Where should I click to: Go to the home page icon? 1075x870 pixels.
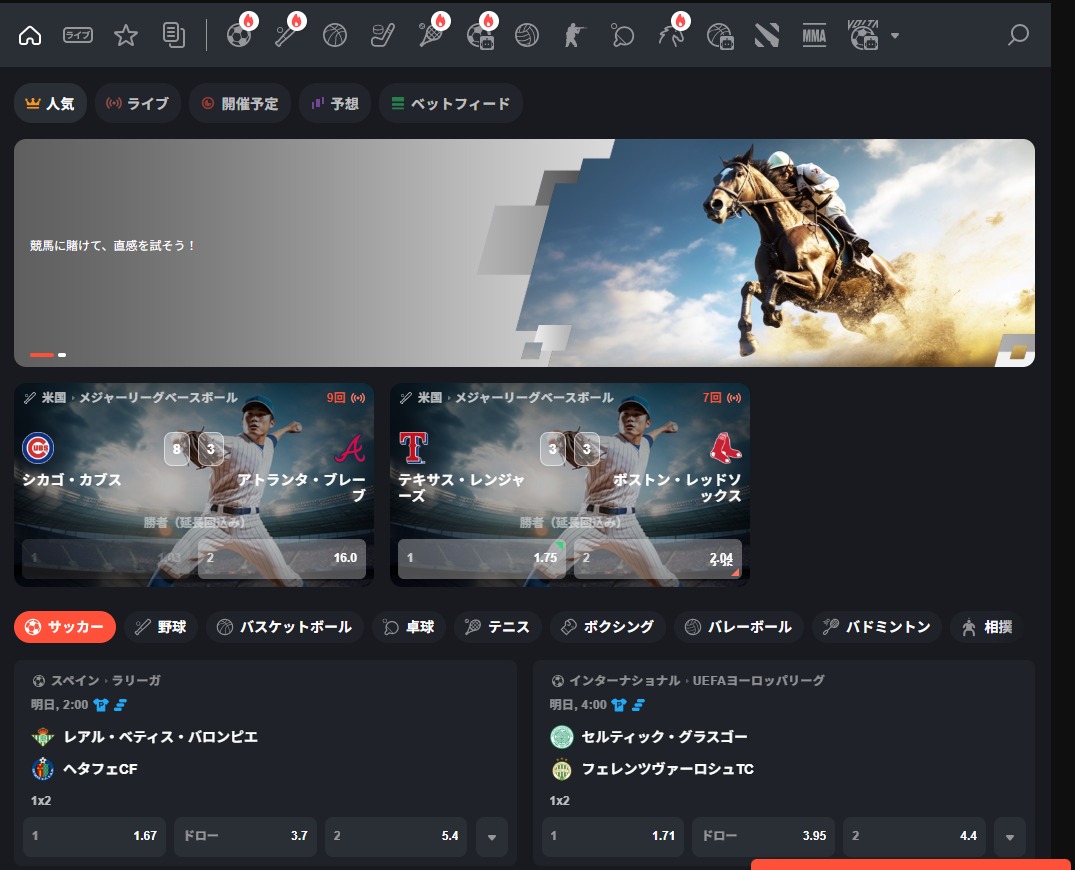(29, 35)
